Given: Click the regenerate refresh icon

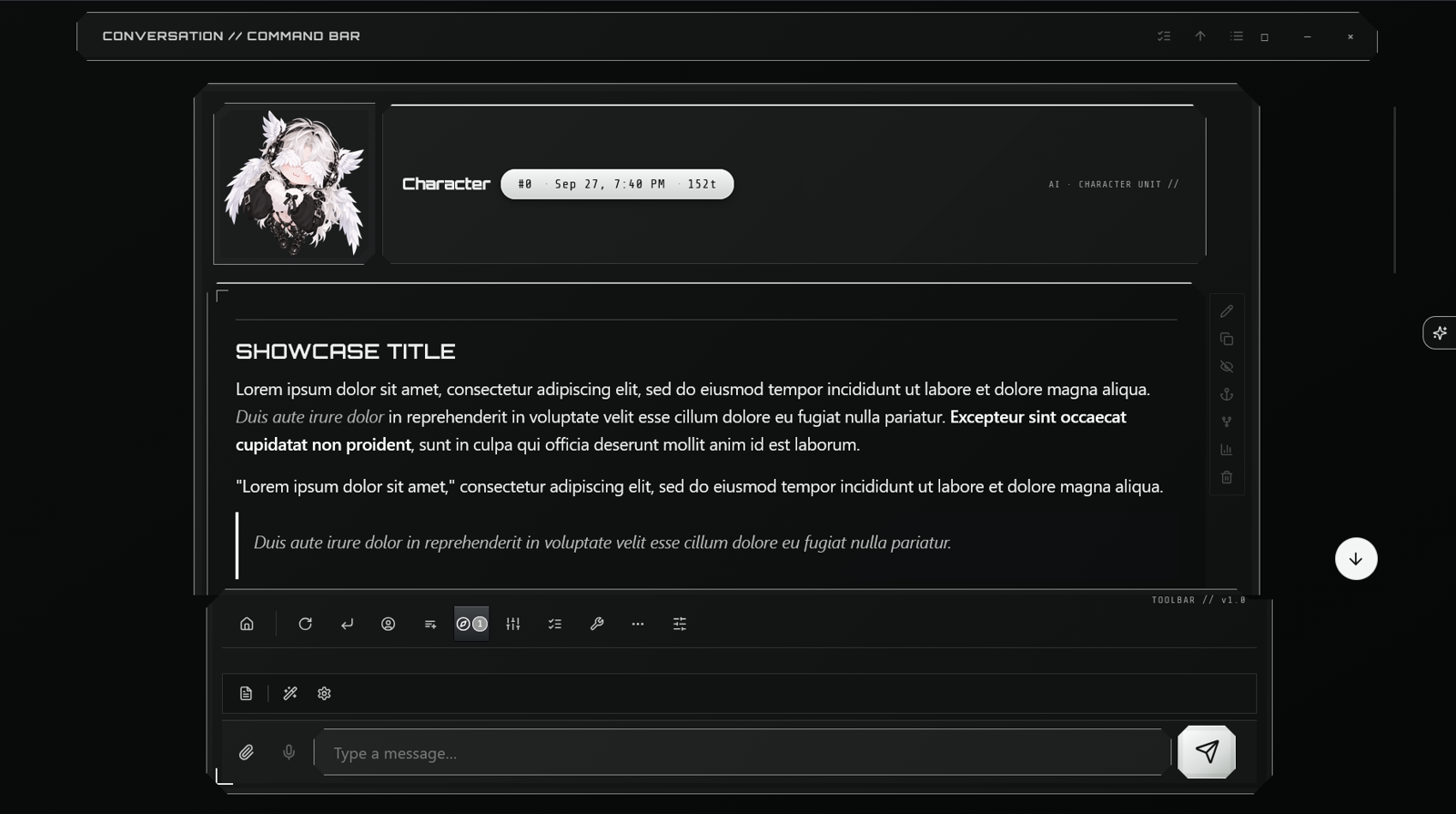Looking at the screenshot, I should pyautogui.click(x=305, y=624).
